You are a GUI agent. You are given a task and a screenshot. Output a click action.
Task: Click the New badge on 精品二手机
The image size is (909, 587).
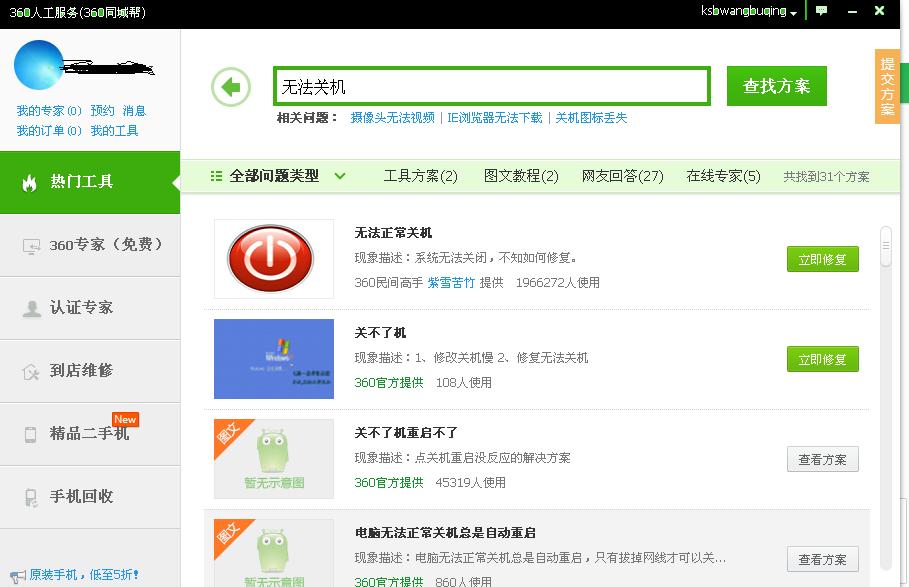(x=125, y=419)
